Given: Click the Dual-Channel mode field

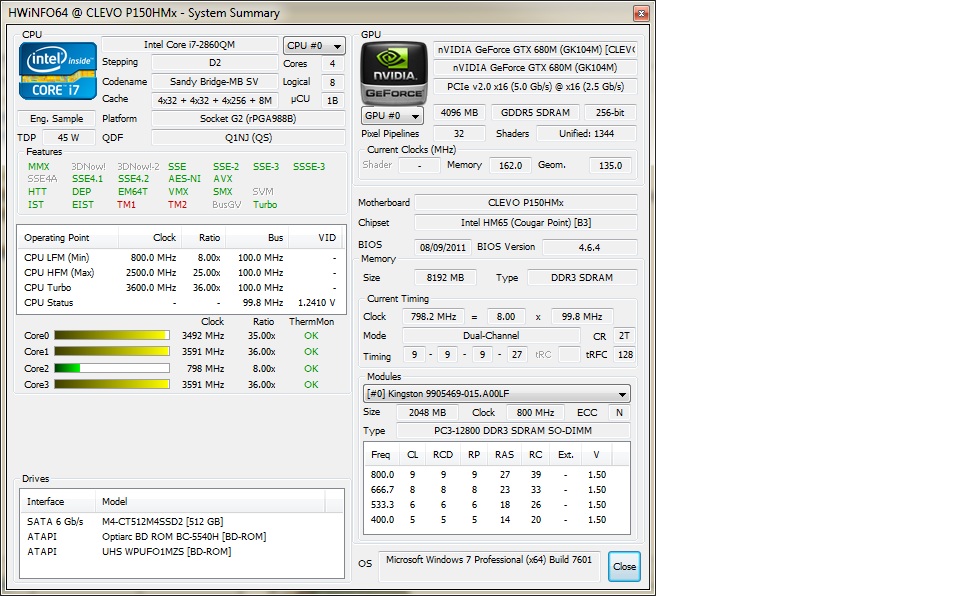Looking at the screenshot, I should tap(491, 336).
